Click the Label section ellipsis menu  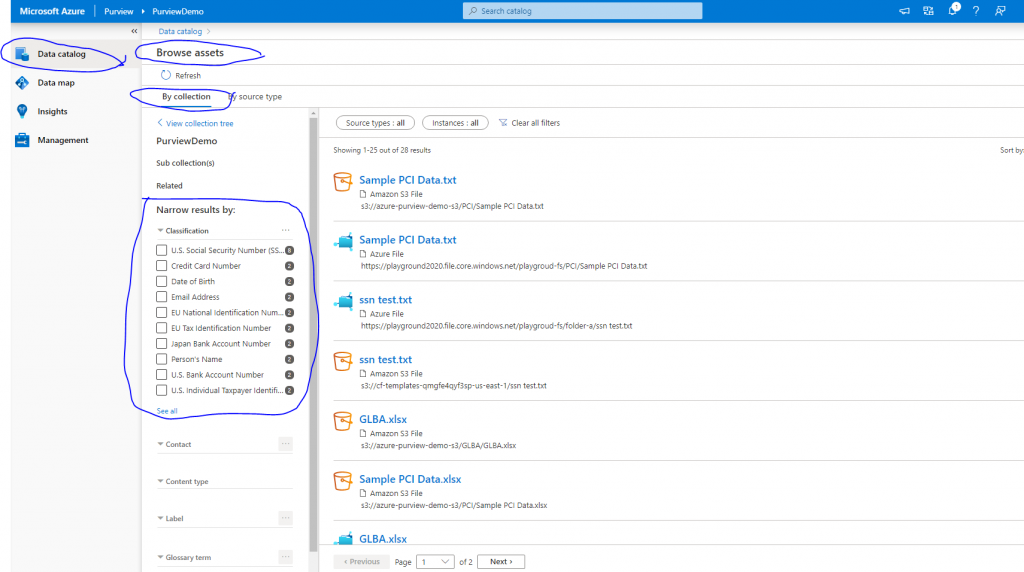point(285,518)
